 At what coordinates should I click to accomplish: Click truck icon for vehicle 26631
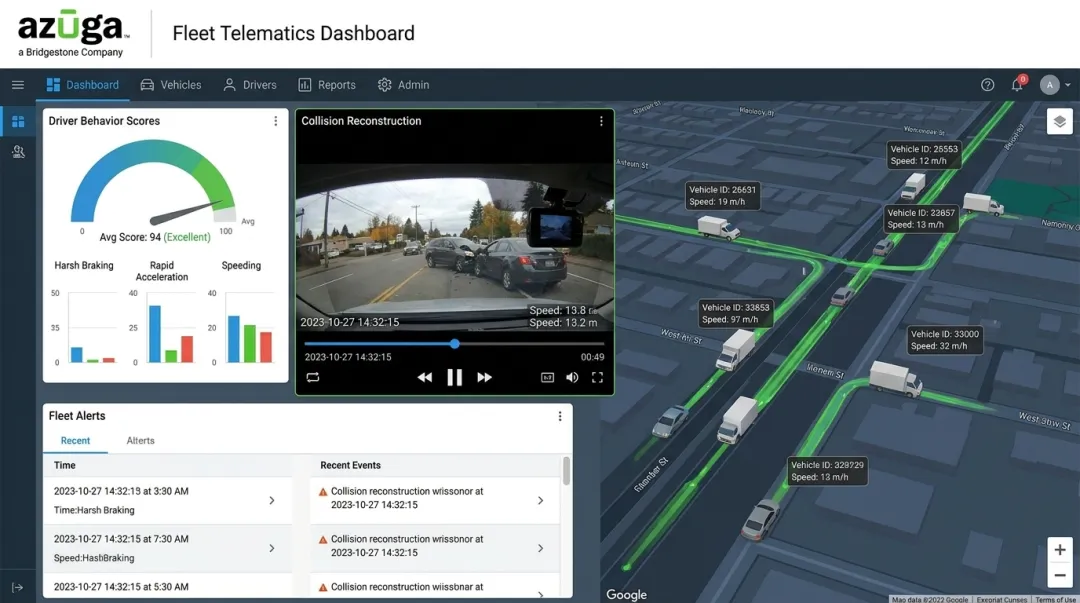[x=718, y=227]
